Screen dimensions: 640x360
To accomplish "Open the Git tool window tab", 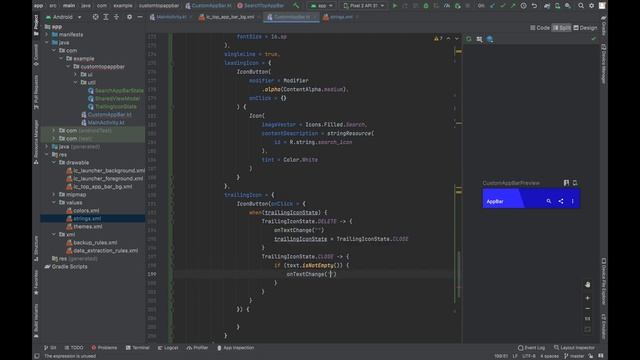I will [50, 348].
